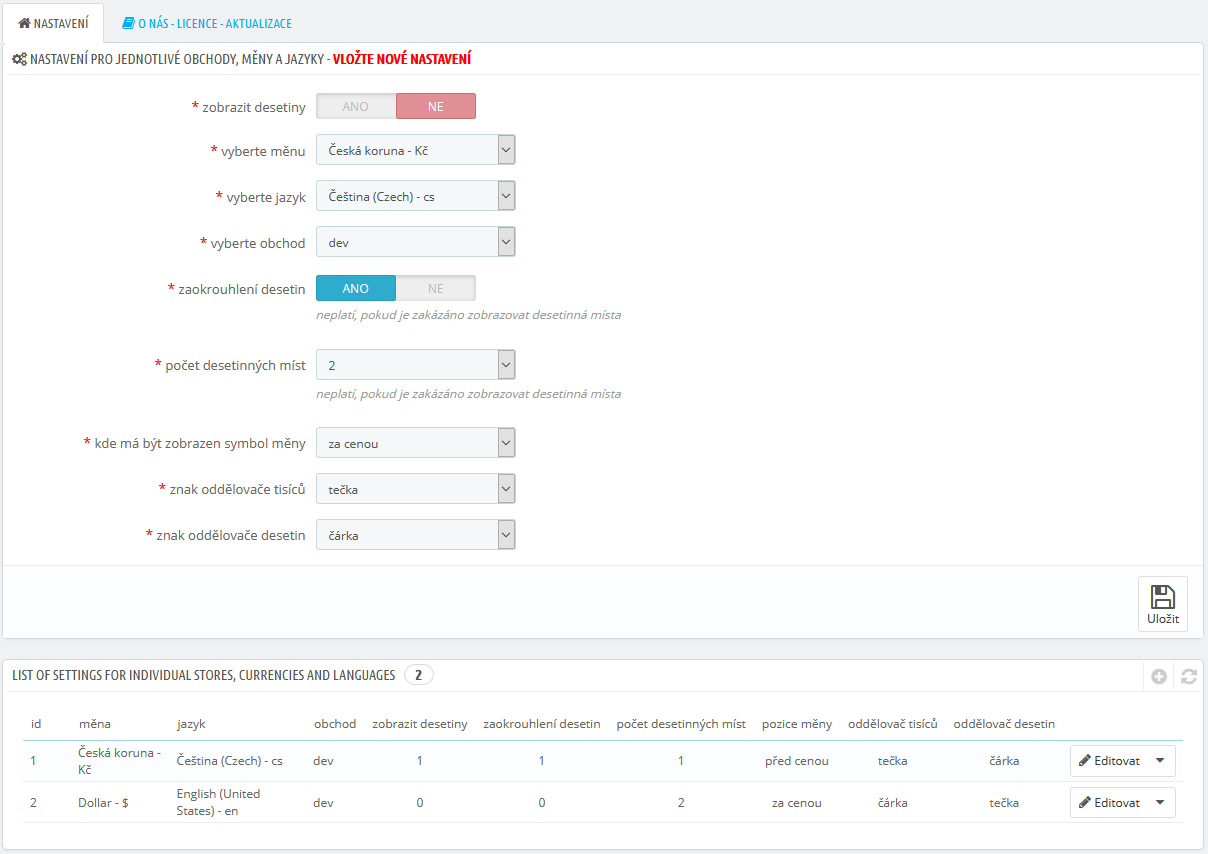Click the list count badge showing 2
Screen dimensions: 1208x854
(419, 676)
